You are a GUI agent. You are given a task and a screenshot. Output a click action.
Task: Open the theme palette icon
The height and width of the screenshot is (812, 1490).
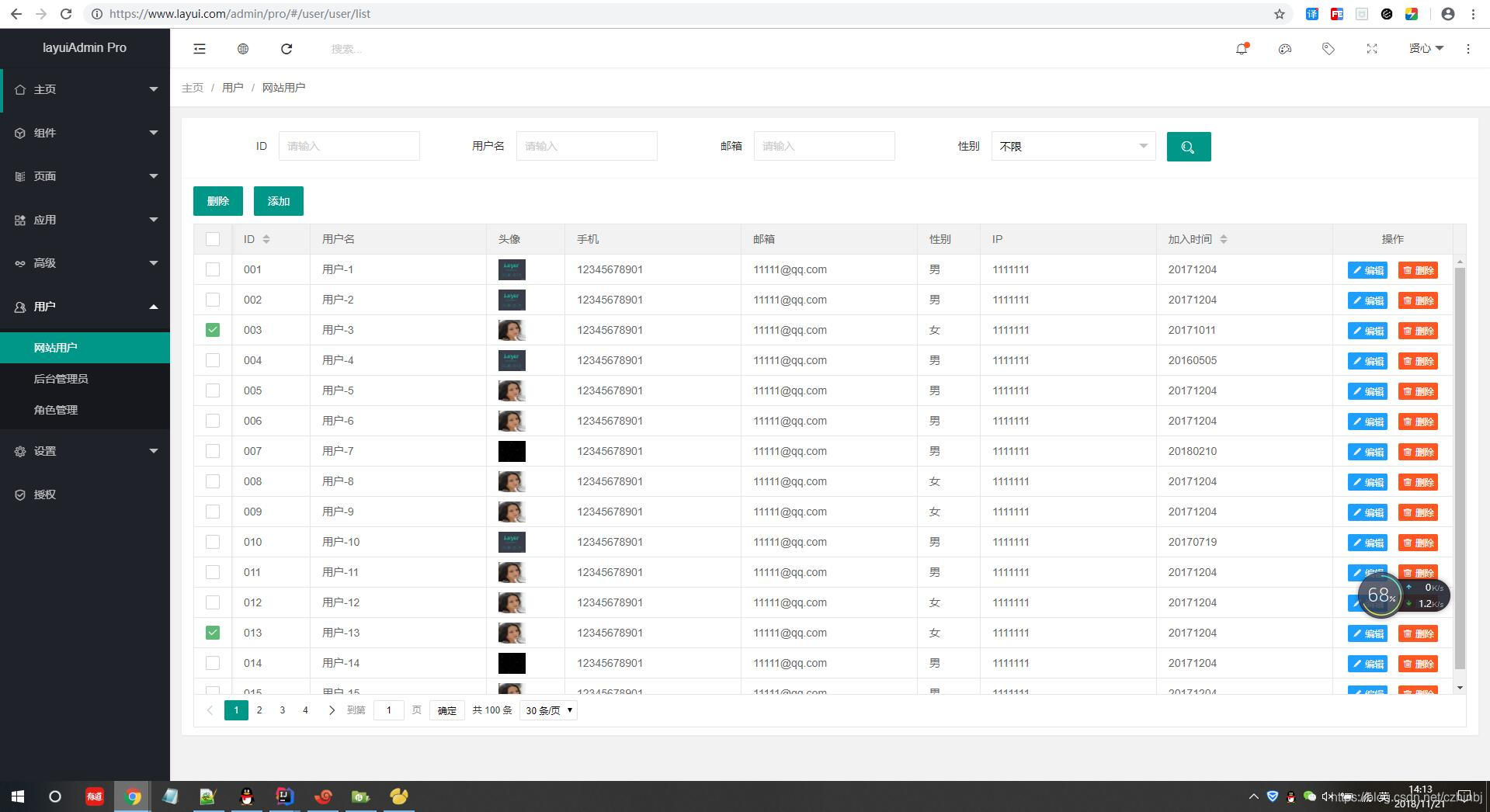click(x=1285, y=49)
